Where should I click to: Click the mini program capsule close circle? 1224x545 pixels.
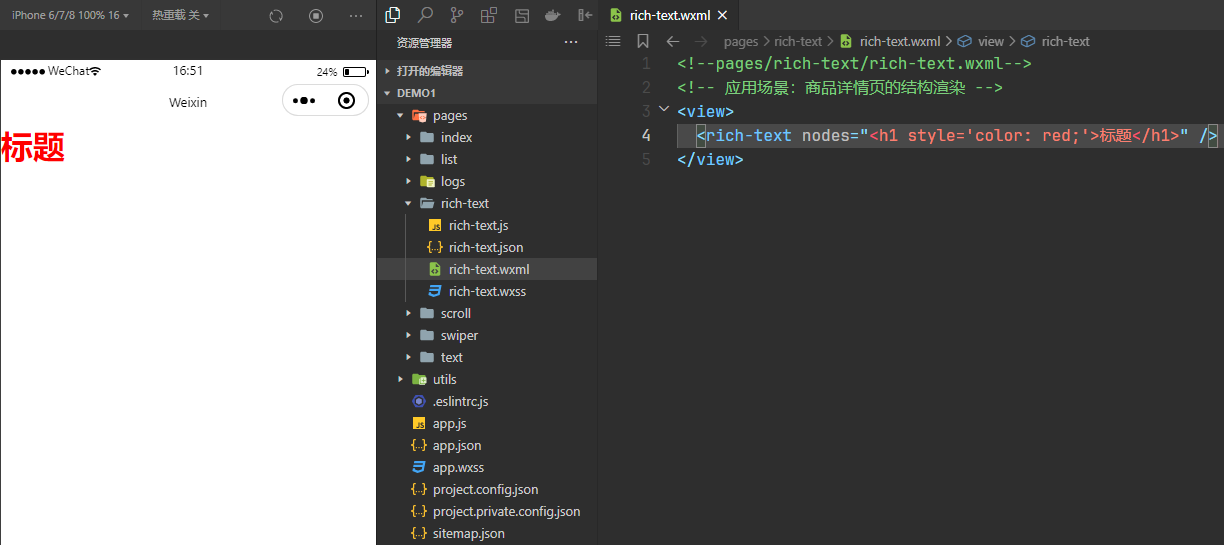tap(347, 100)
